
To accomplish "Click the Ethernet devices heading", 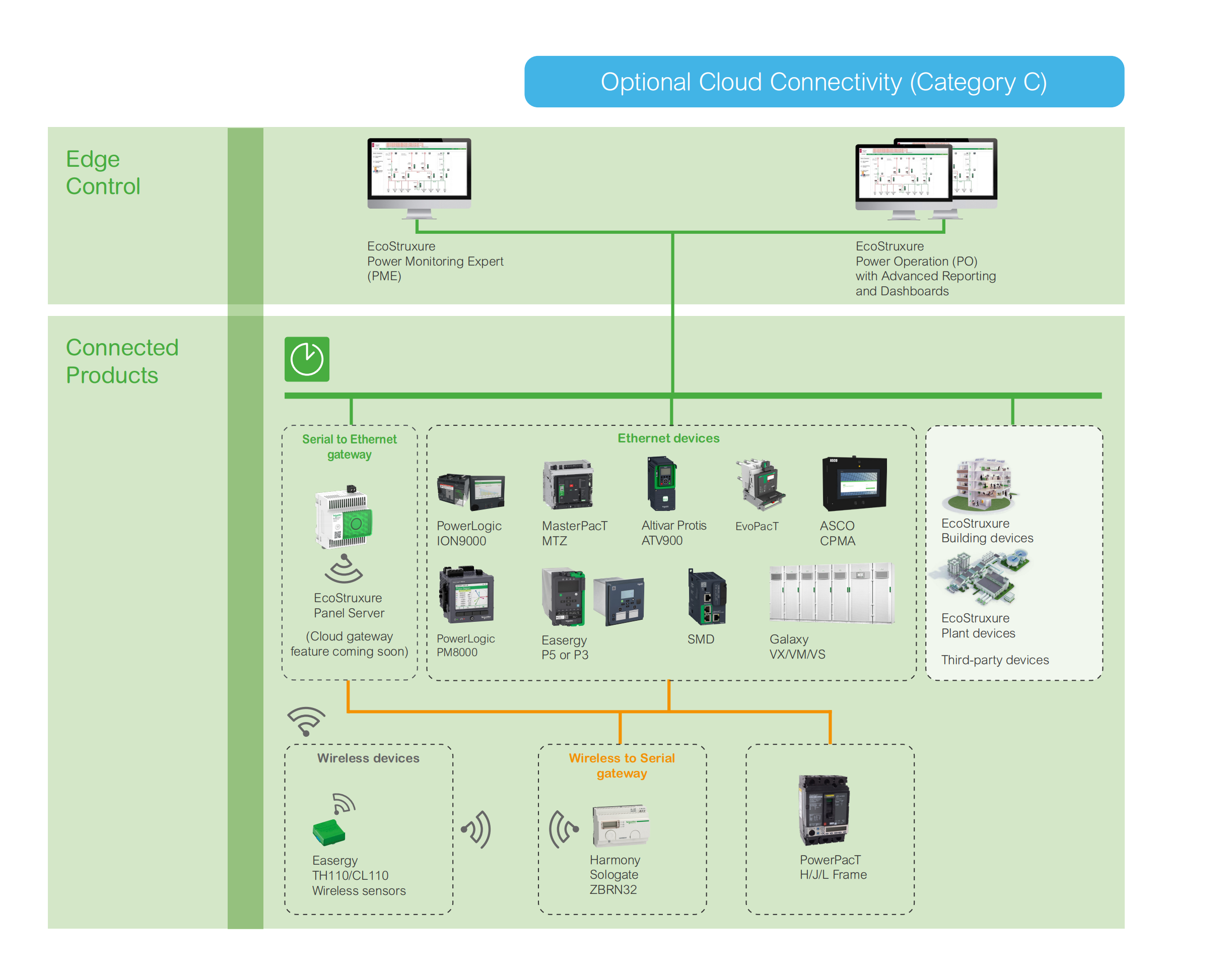I will click(668, 438).
